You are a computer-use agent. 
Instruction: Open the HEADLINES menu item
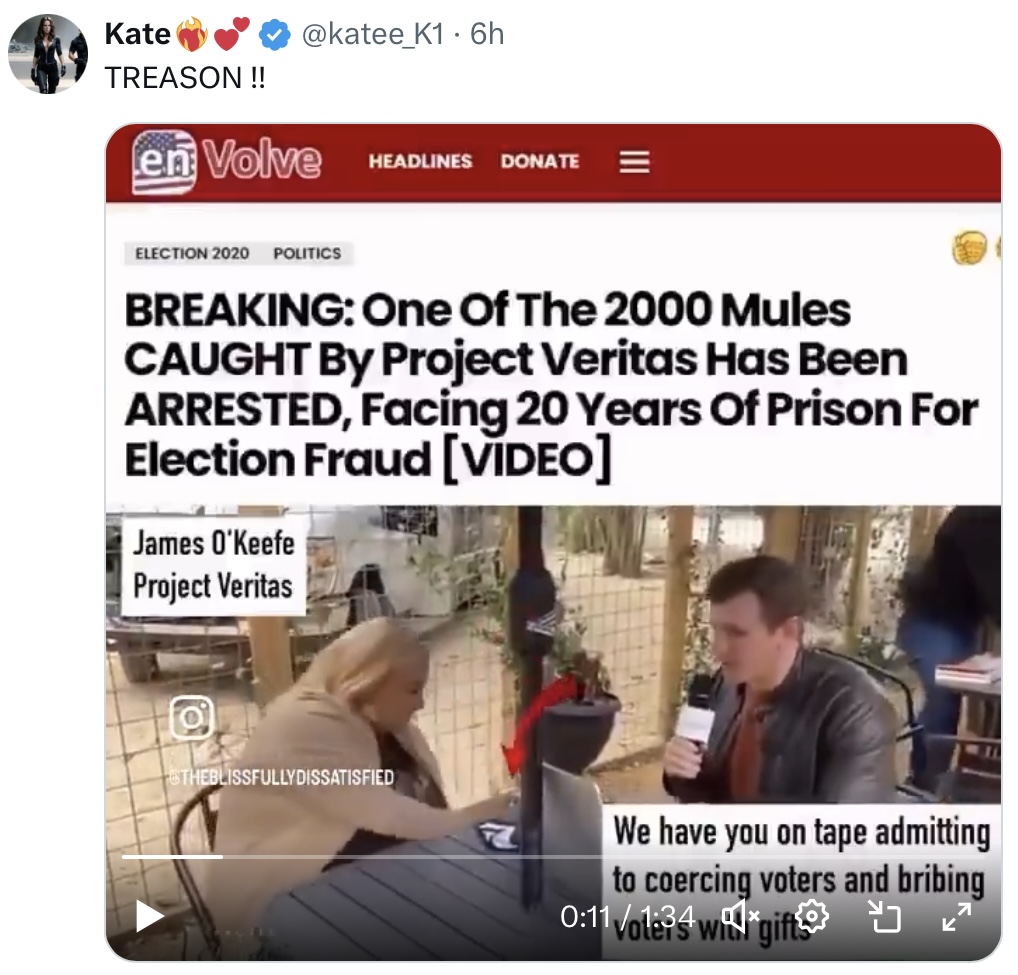420,161
